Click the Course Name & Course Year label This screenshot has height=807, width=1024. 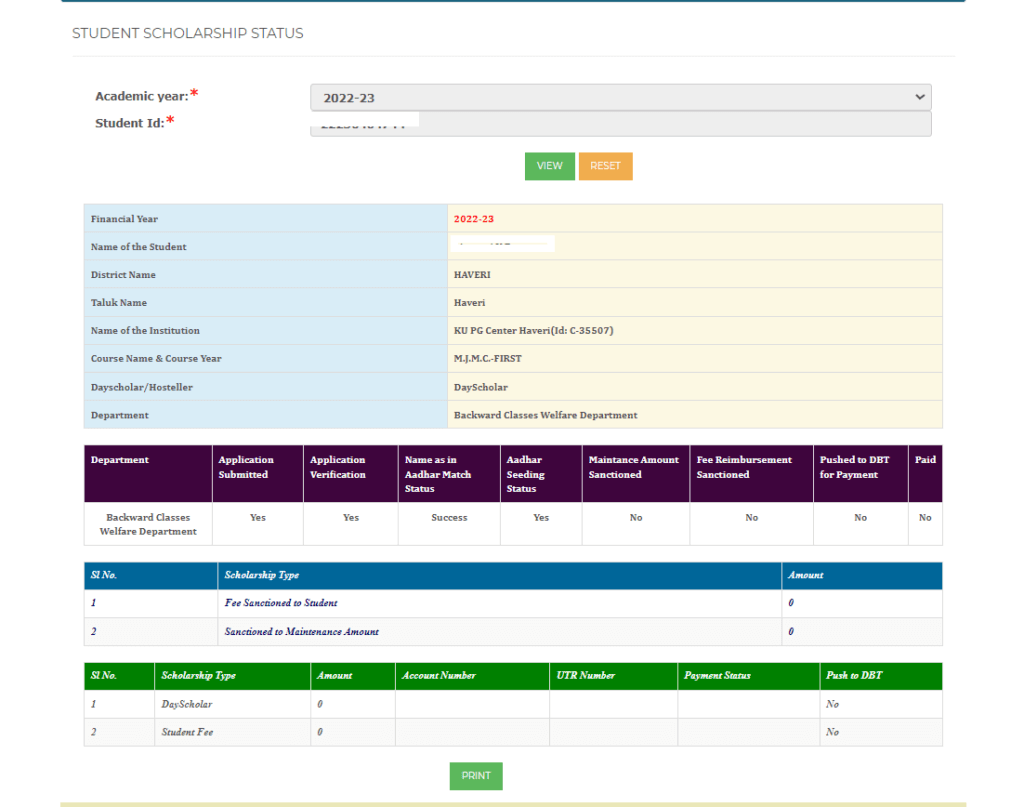tap(156, 358)
